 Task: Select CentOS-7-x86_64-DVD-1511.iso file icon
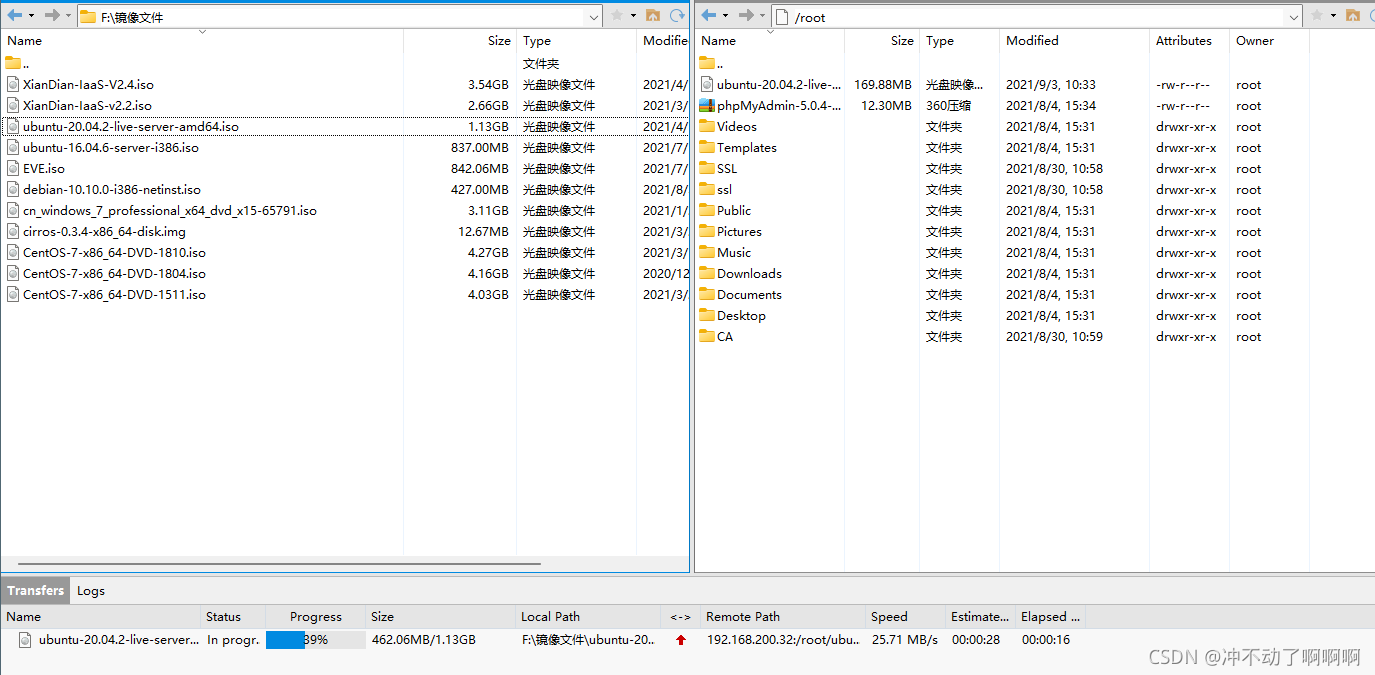pyautogui.click(x=13, y=295)
